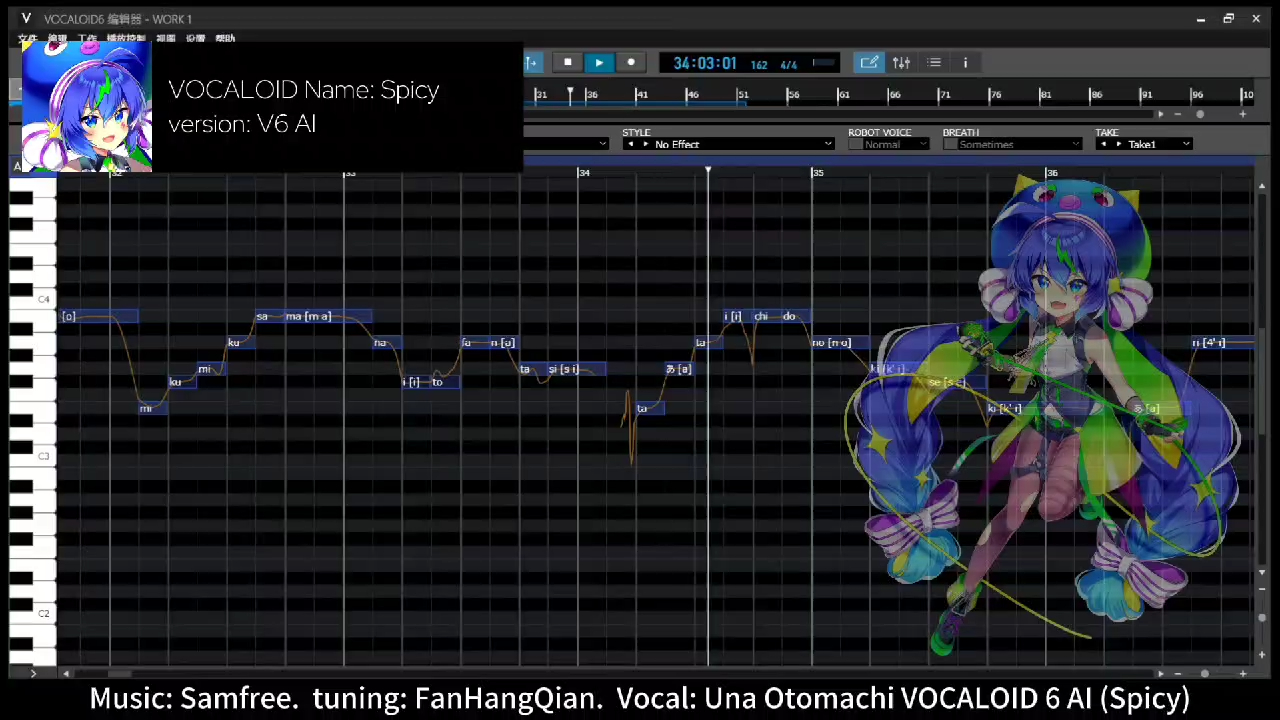Select the note 'ma [m a]'
The height and width of the screenshot is (720, 1280).
tap(328, 316)
